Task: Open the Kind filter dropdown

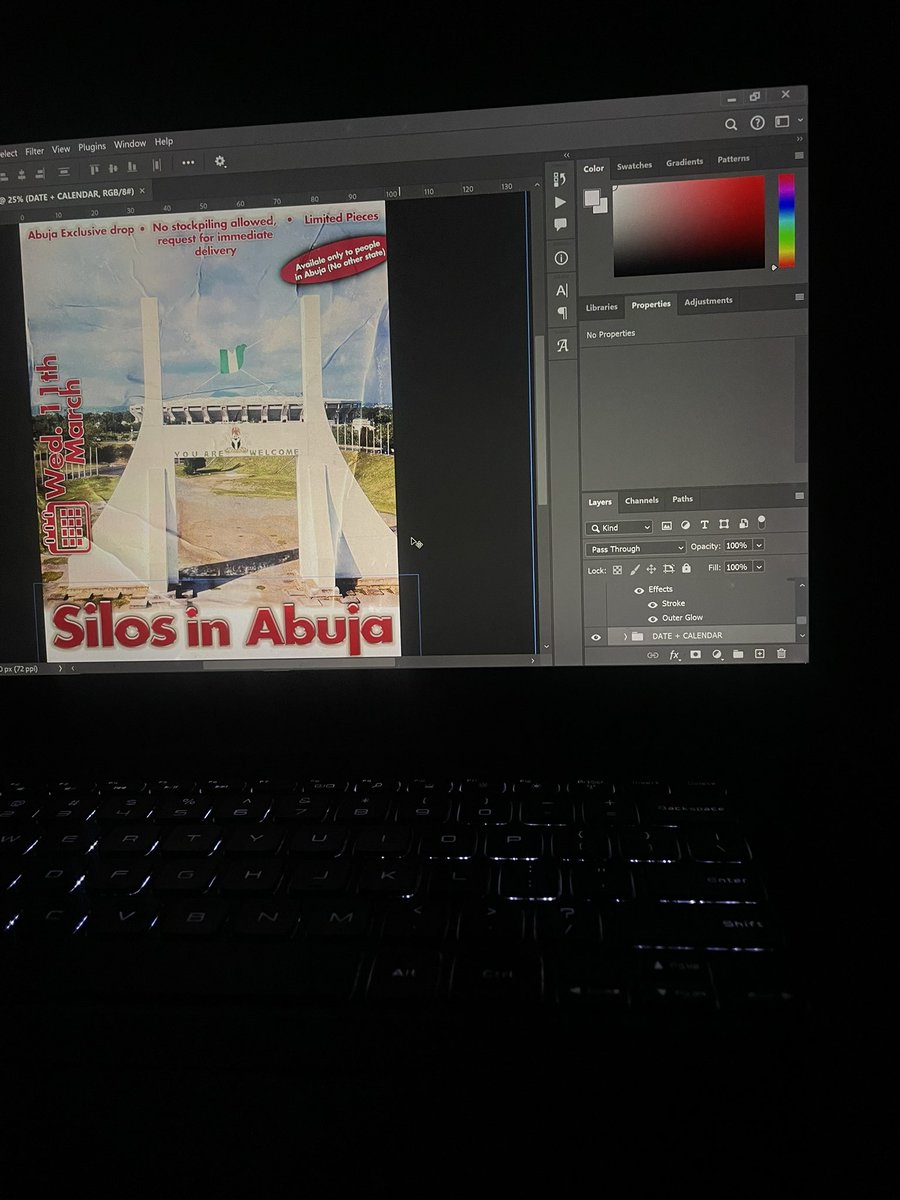Action: pyautogui.click(x=619, y=527)
